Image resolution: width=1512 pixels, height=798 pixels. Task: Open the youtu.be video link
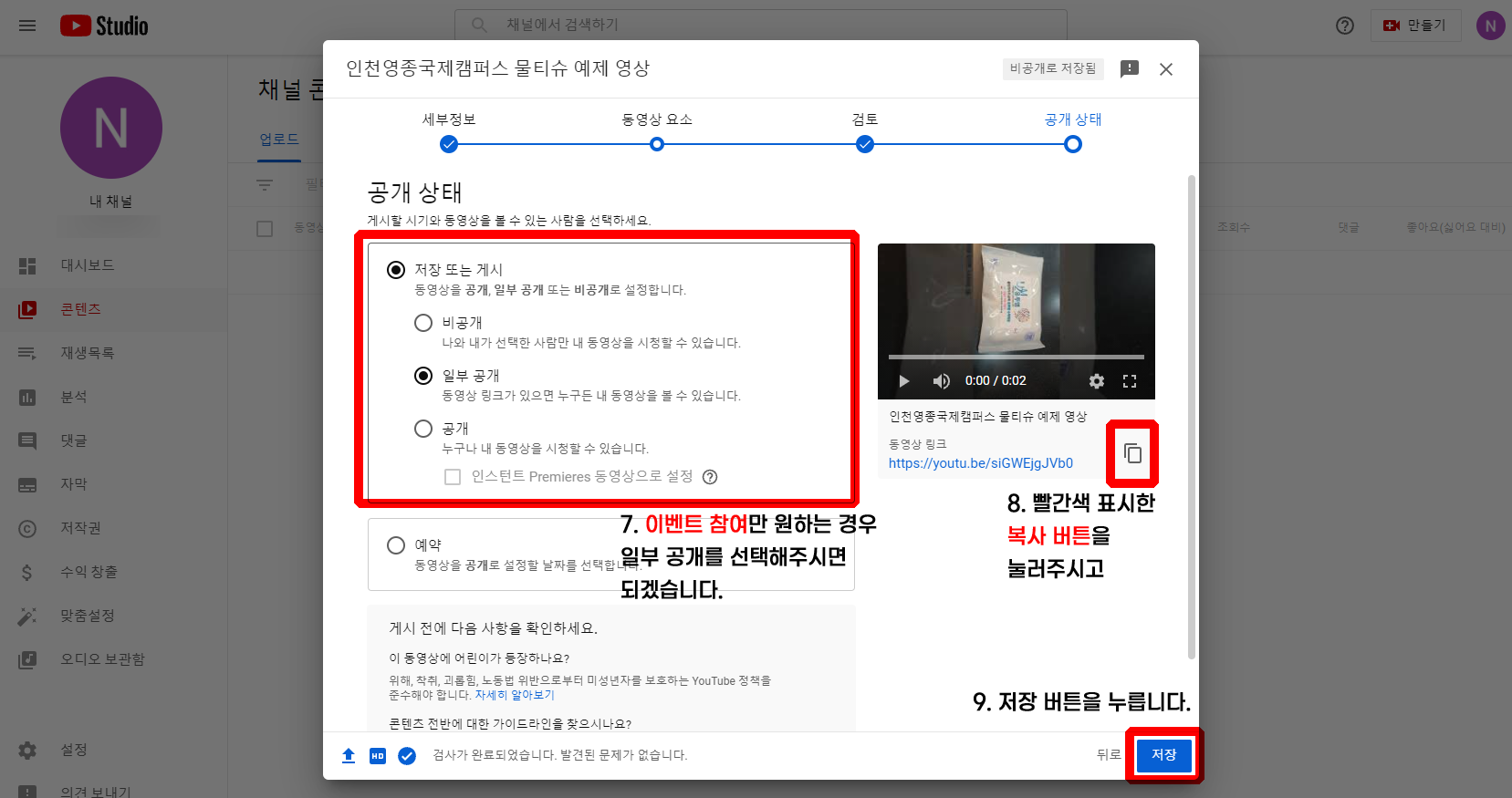tap(981, 463)
